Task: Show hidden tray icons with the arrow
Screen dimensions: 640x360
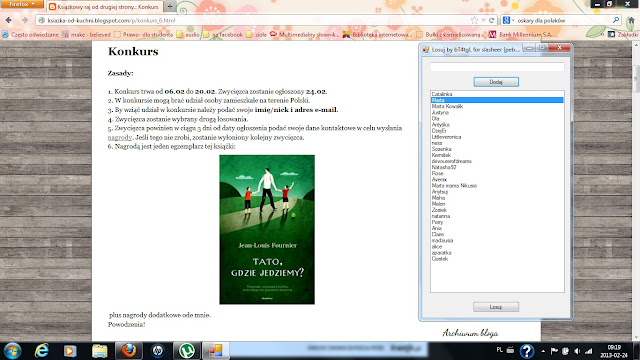Action: click(543, 351)
